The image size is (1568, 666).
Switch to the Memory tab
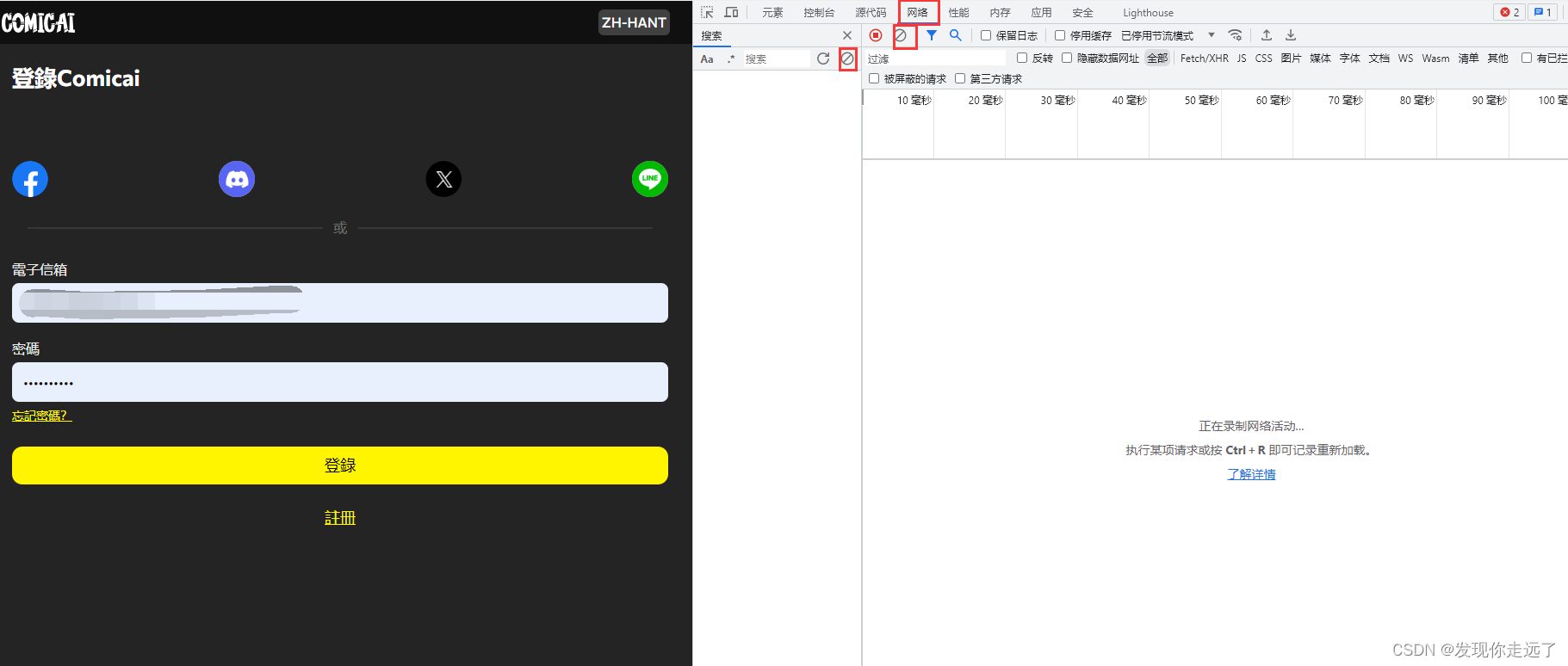pyautogui.click(x=1000, y=12)
